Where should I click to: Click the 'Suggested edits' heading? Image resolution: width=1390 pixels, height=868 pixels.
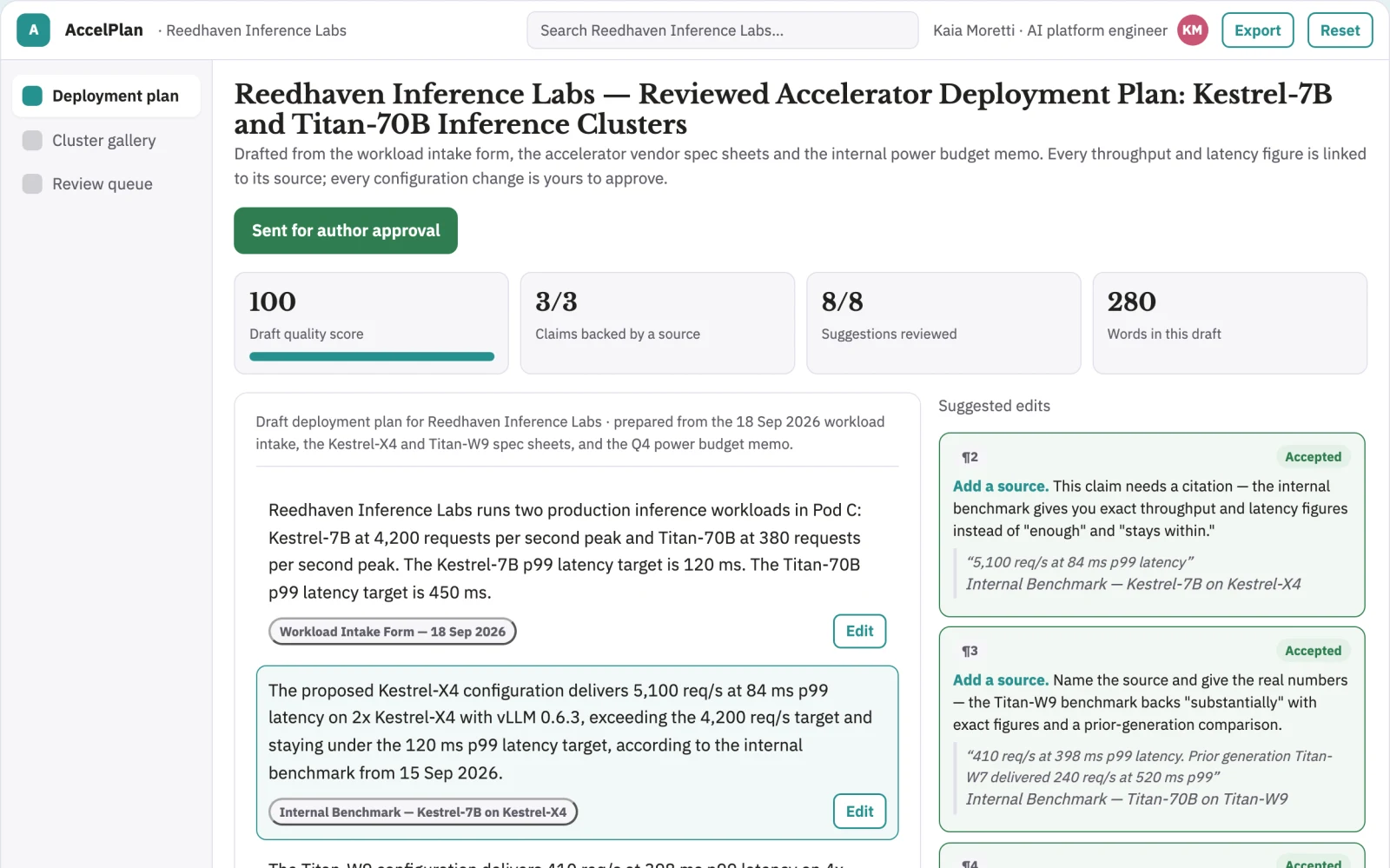click(994, 406)
